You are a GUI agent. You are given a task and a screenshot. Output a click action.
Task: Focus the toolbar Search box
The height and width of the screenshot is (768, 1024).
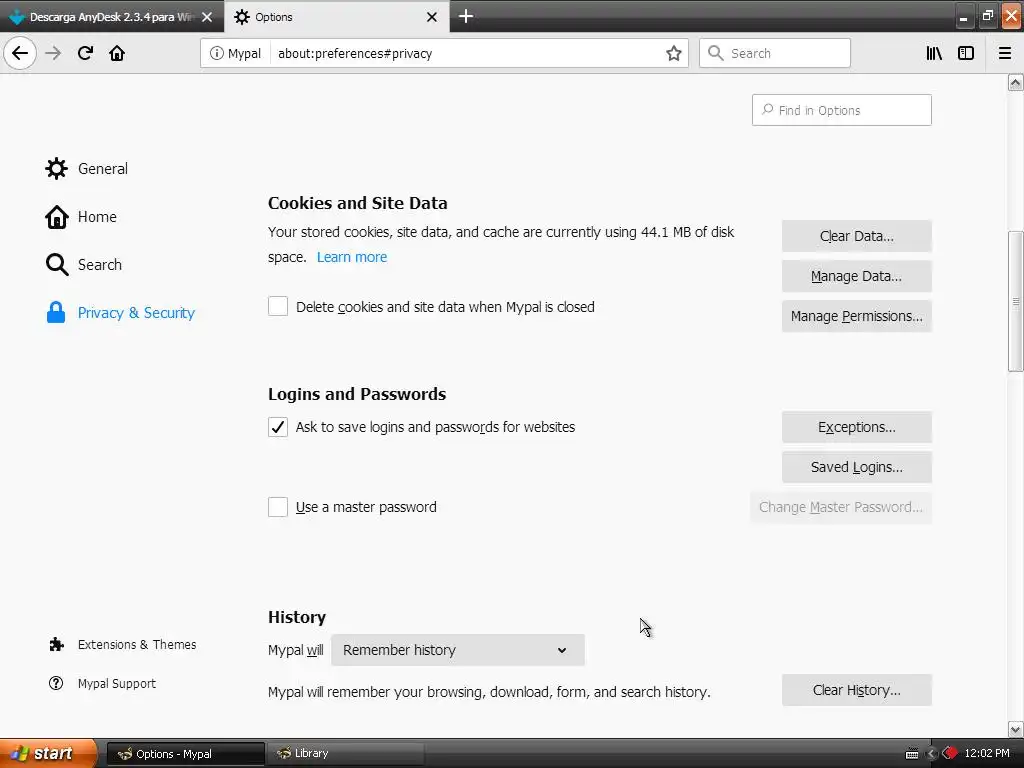click(x=775, y=53)
